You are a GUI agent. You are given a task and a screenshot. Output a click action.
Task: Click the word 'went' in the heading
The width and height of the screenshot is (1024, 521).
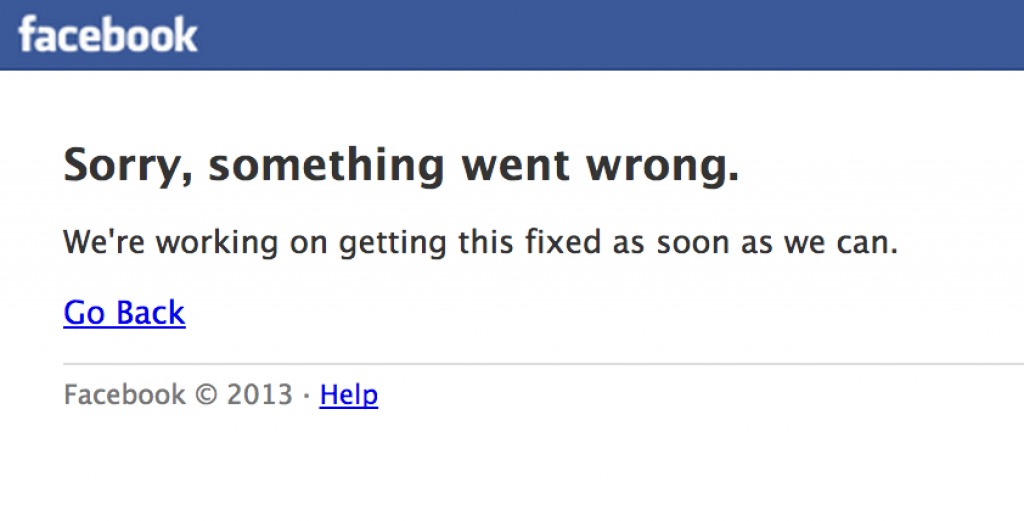coord(515,168)
